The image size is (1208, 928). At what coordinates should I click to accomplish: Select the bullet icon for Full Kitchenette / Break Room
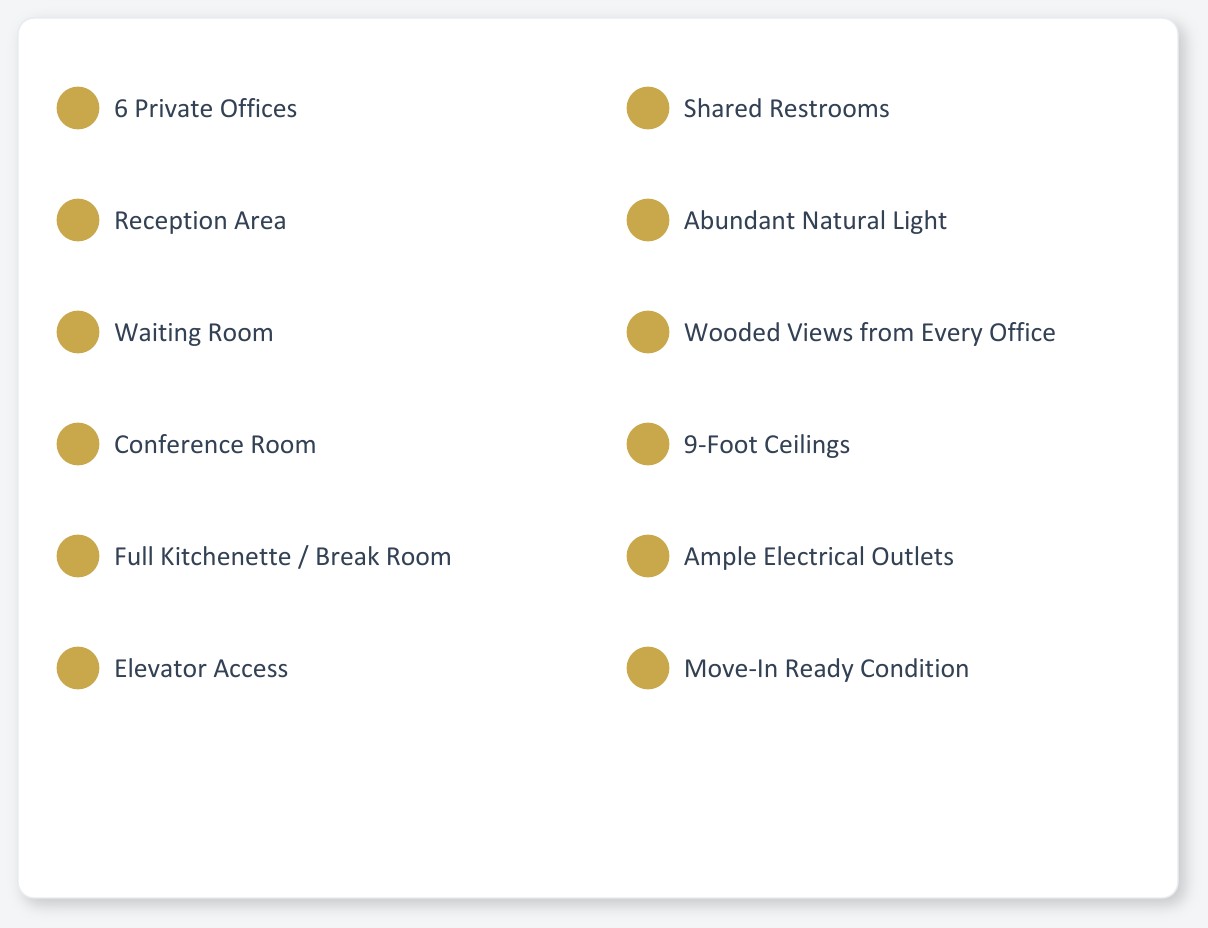pos(78,556)
